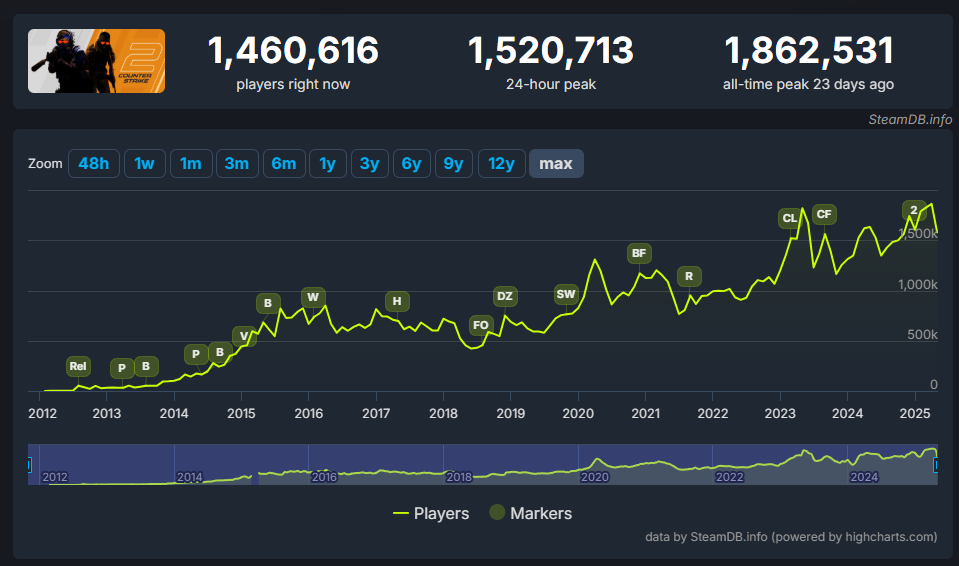Click the 1,520,713 24-hour peak figure

click(550, 50)
